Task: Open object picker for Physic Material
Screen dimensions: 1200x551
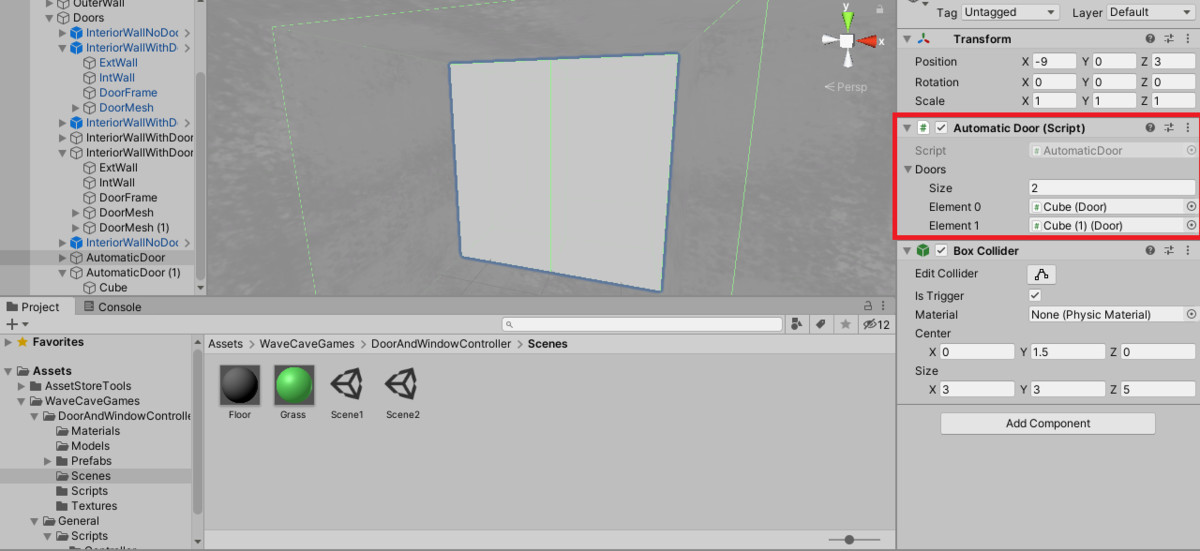Action: [x=1191, y=314]
